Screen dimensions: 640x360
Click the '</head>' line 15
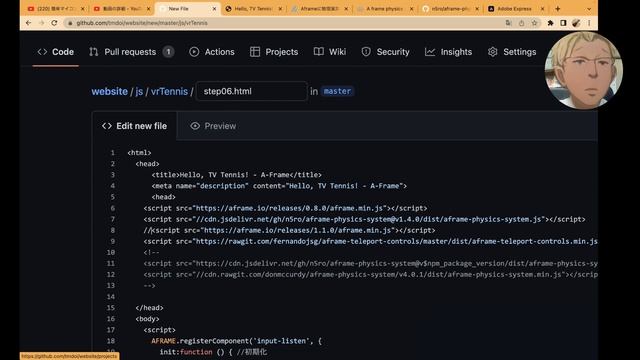click(x=149, y=308)
